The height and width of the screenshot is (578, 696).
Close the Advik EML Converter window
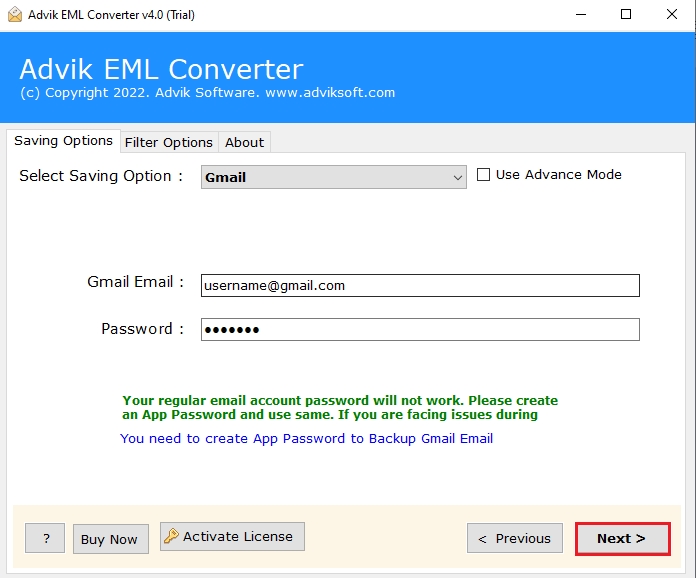point(672,15)
